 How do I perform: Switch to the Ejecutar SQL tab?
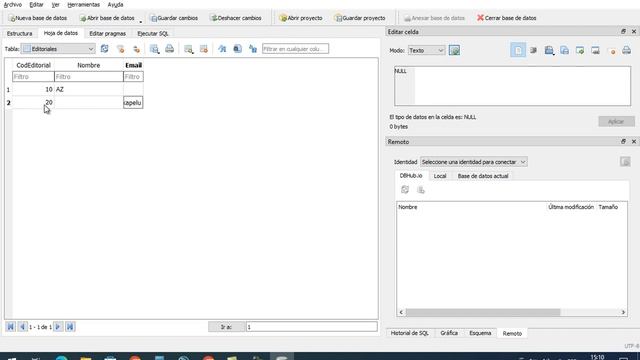tap(153, 33)
